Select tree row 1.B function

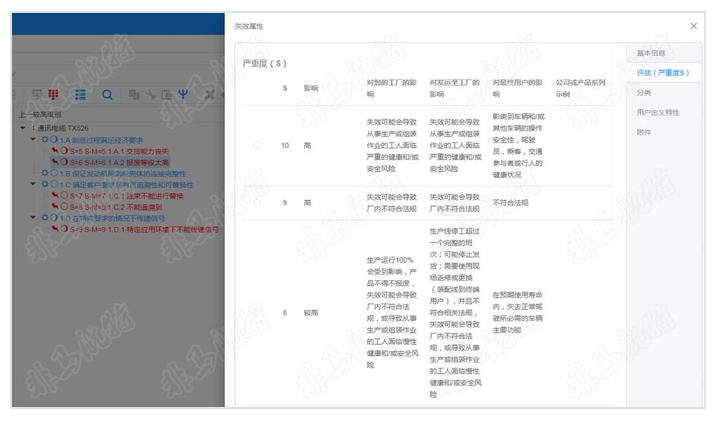123,173
